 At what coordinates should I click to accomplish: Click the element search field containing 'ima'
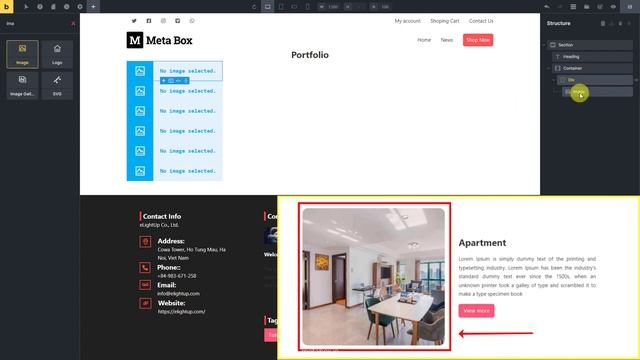coord(36,24)
